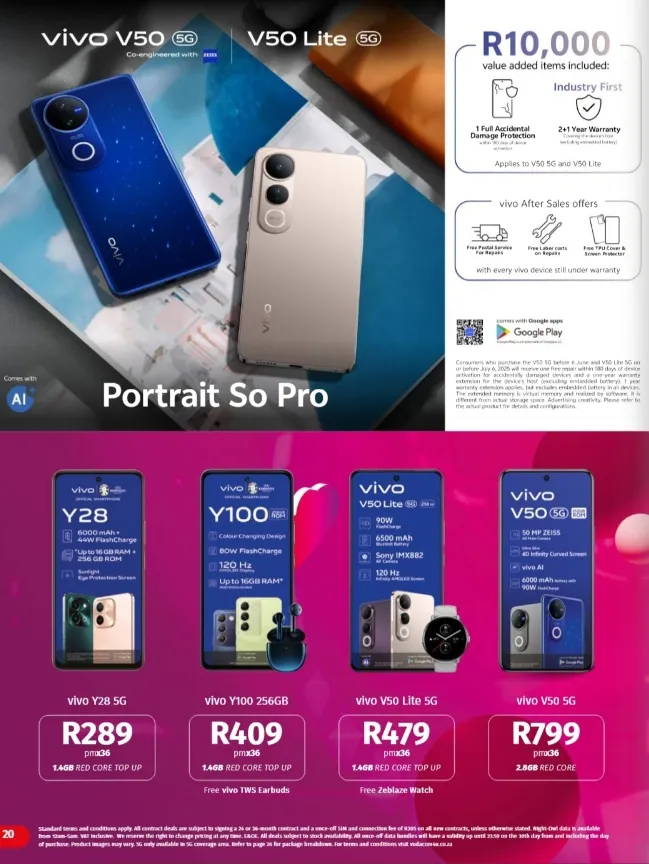Click the Free vivo TWS Earbuds text
Image resolution: width=649 pixels, height=864 pixels.
(x=246, y=790)
